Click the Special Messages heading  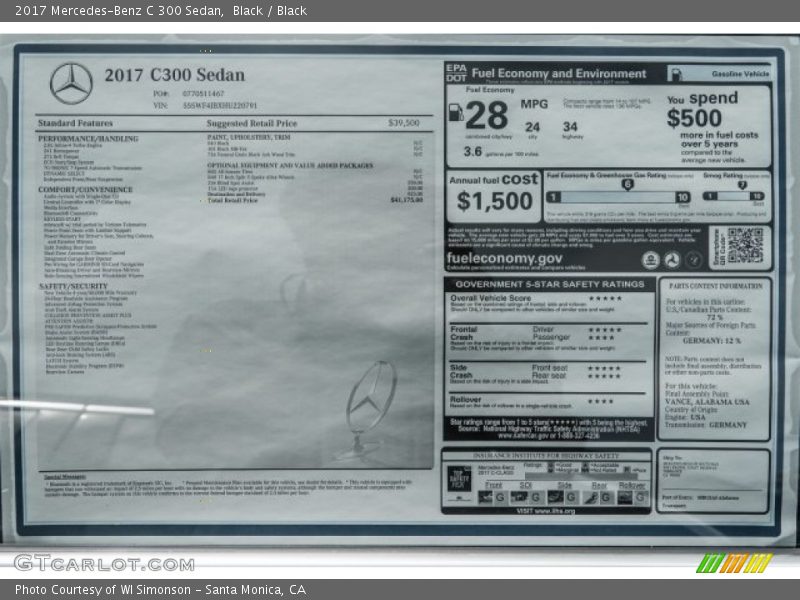[65, 477]
